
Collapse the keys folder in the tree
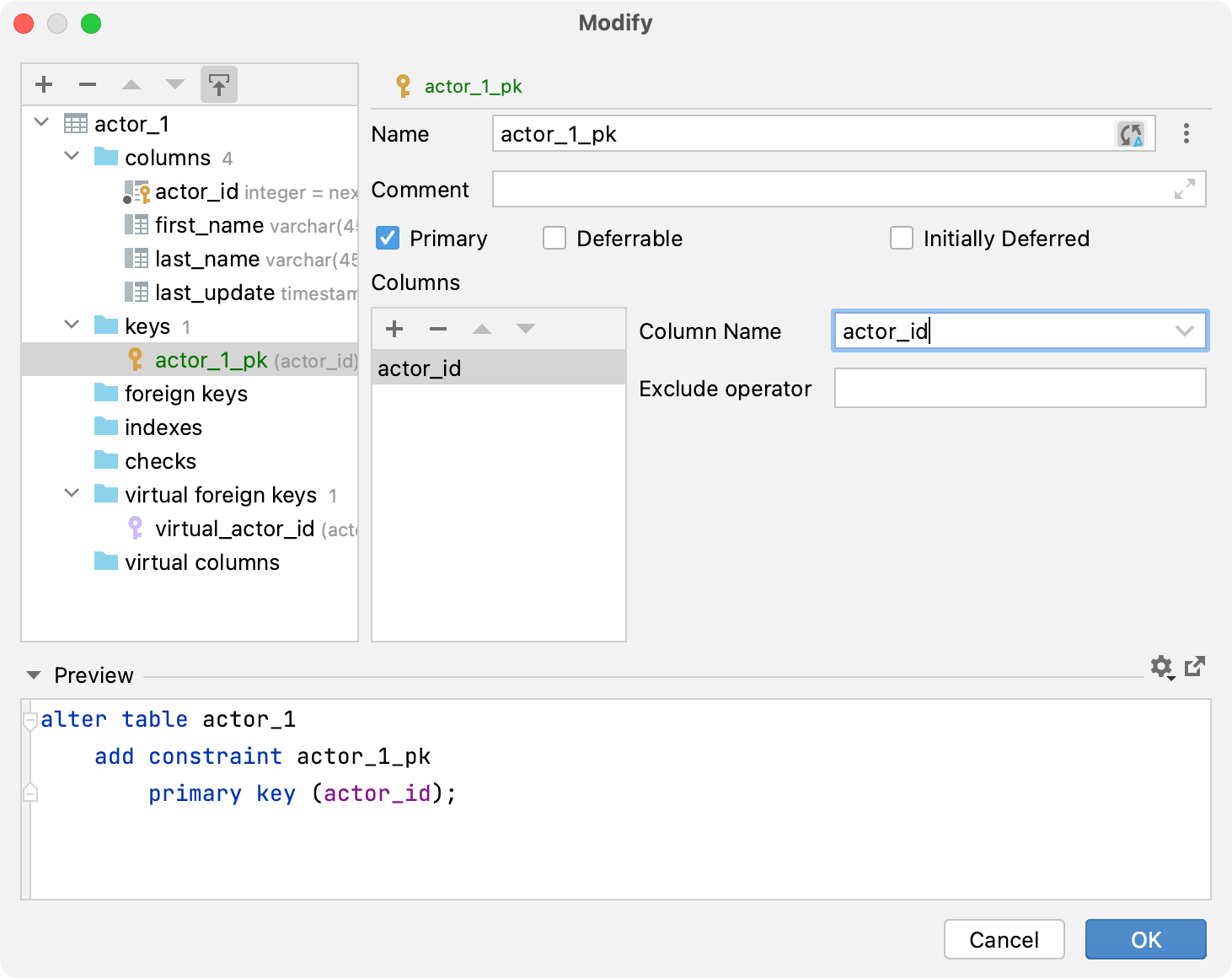point(72,325)
